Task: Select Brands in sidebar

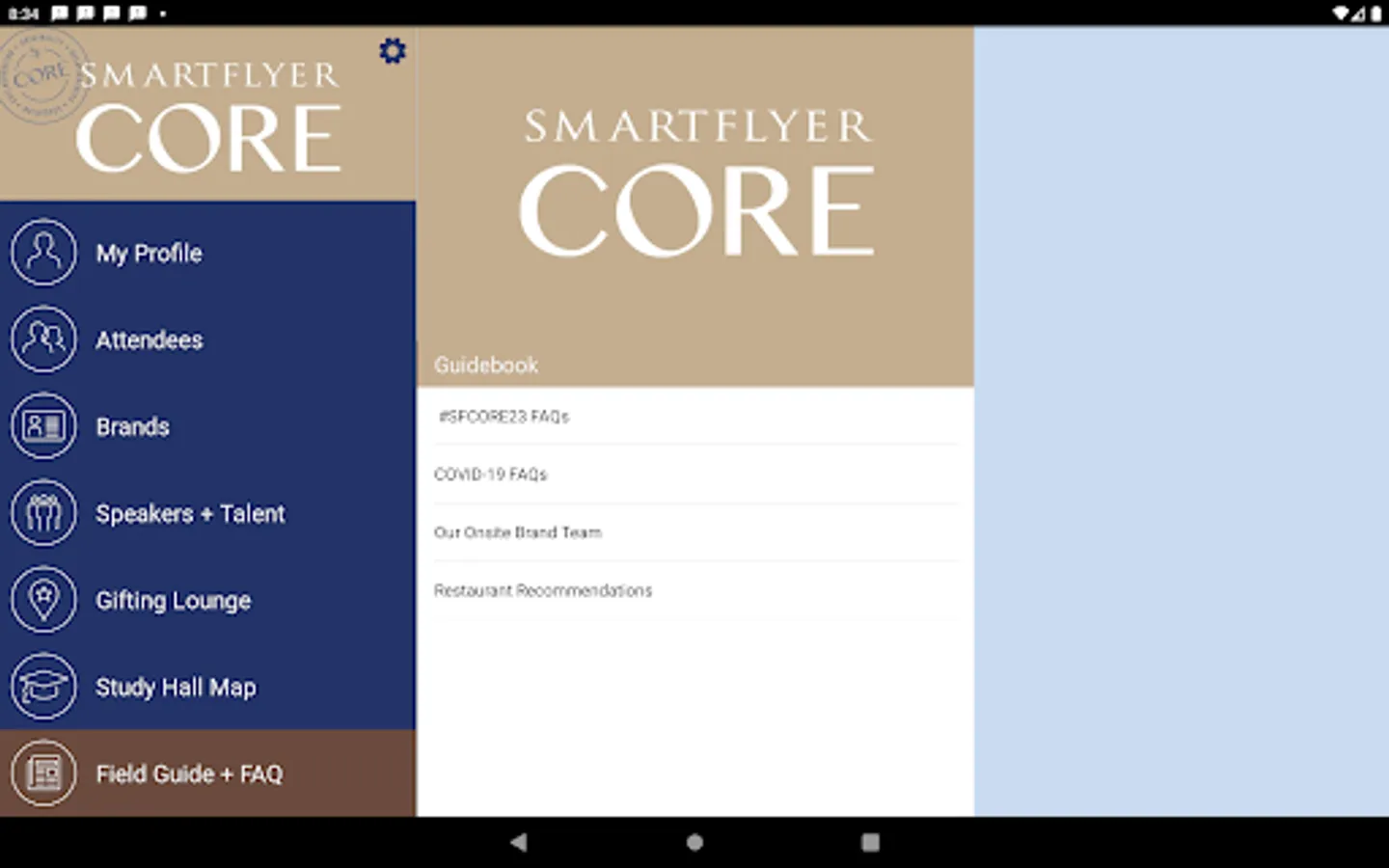Action: [208, 426]
